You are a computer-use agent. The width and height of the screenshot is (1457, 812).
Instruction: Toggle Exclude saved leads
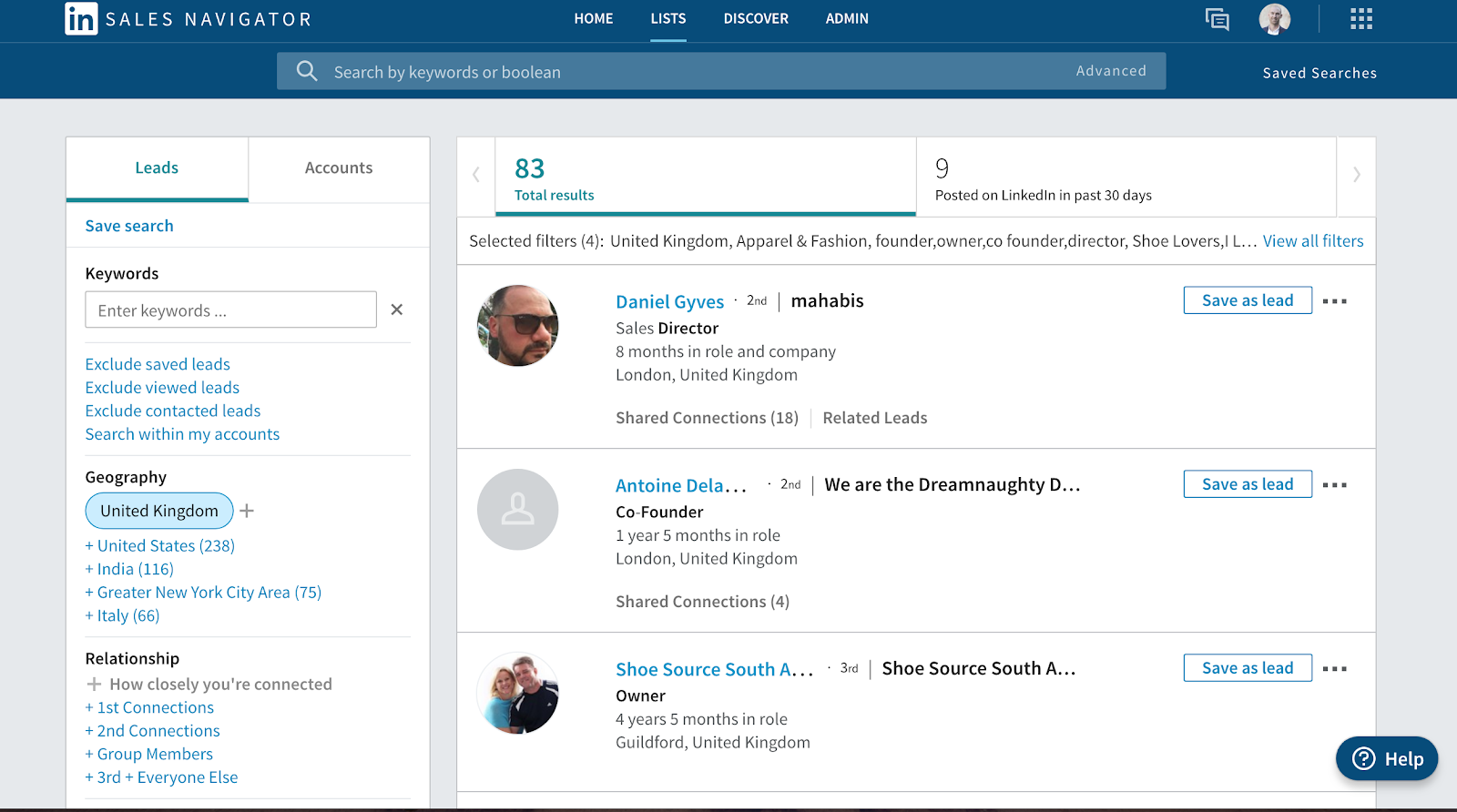pyautogui.click(x=158, y=364)
